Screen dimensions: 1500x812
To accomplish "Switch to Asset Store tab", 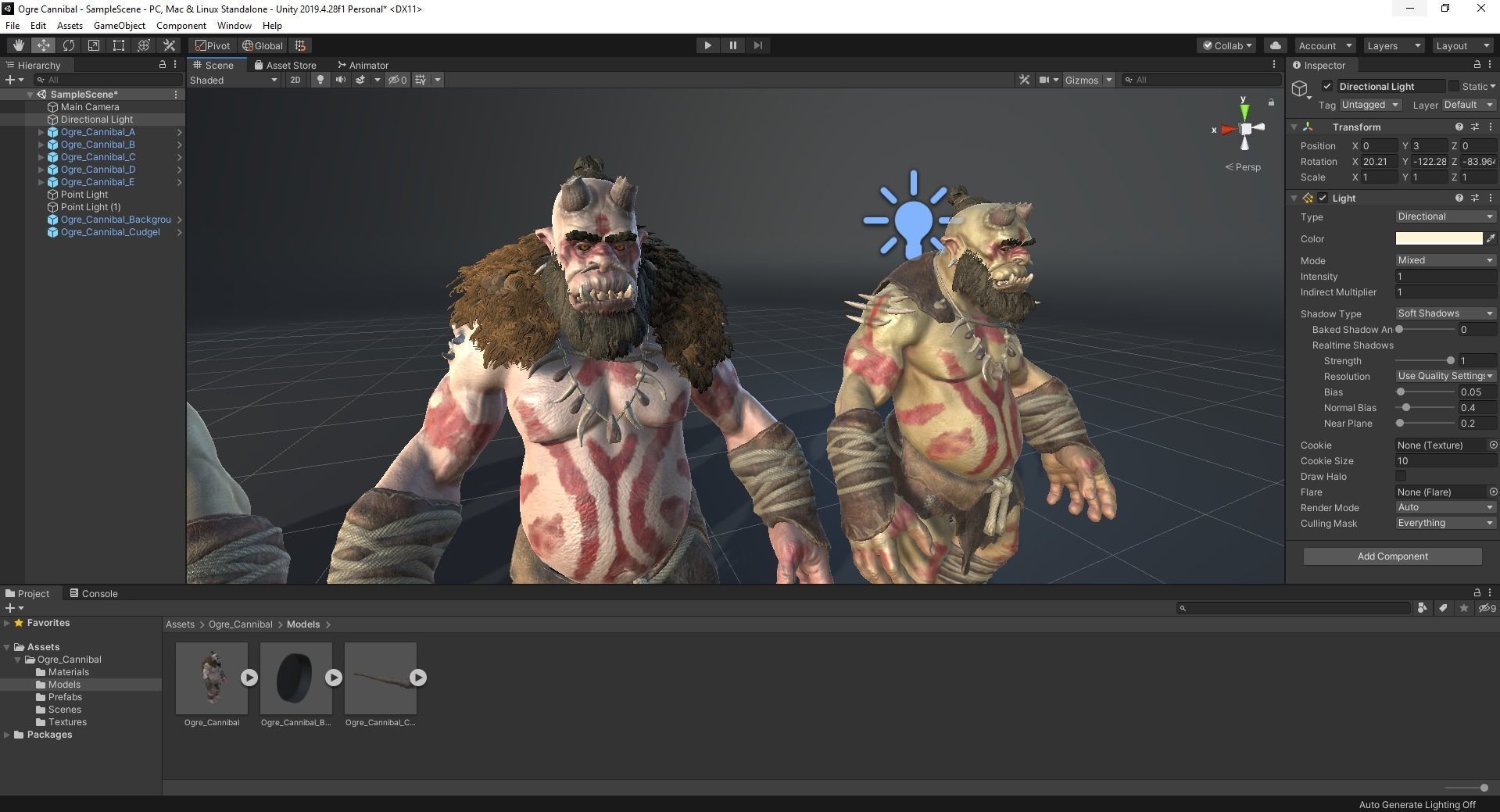I will [285, 65].
